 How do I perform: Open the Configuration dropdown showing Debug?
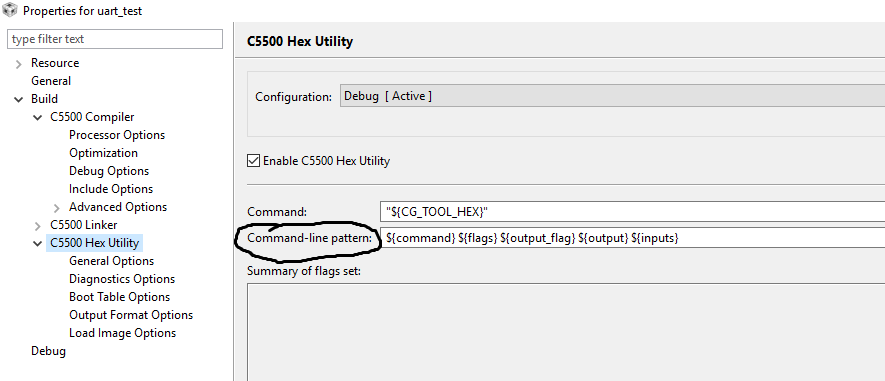[612, 96]
